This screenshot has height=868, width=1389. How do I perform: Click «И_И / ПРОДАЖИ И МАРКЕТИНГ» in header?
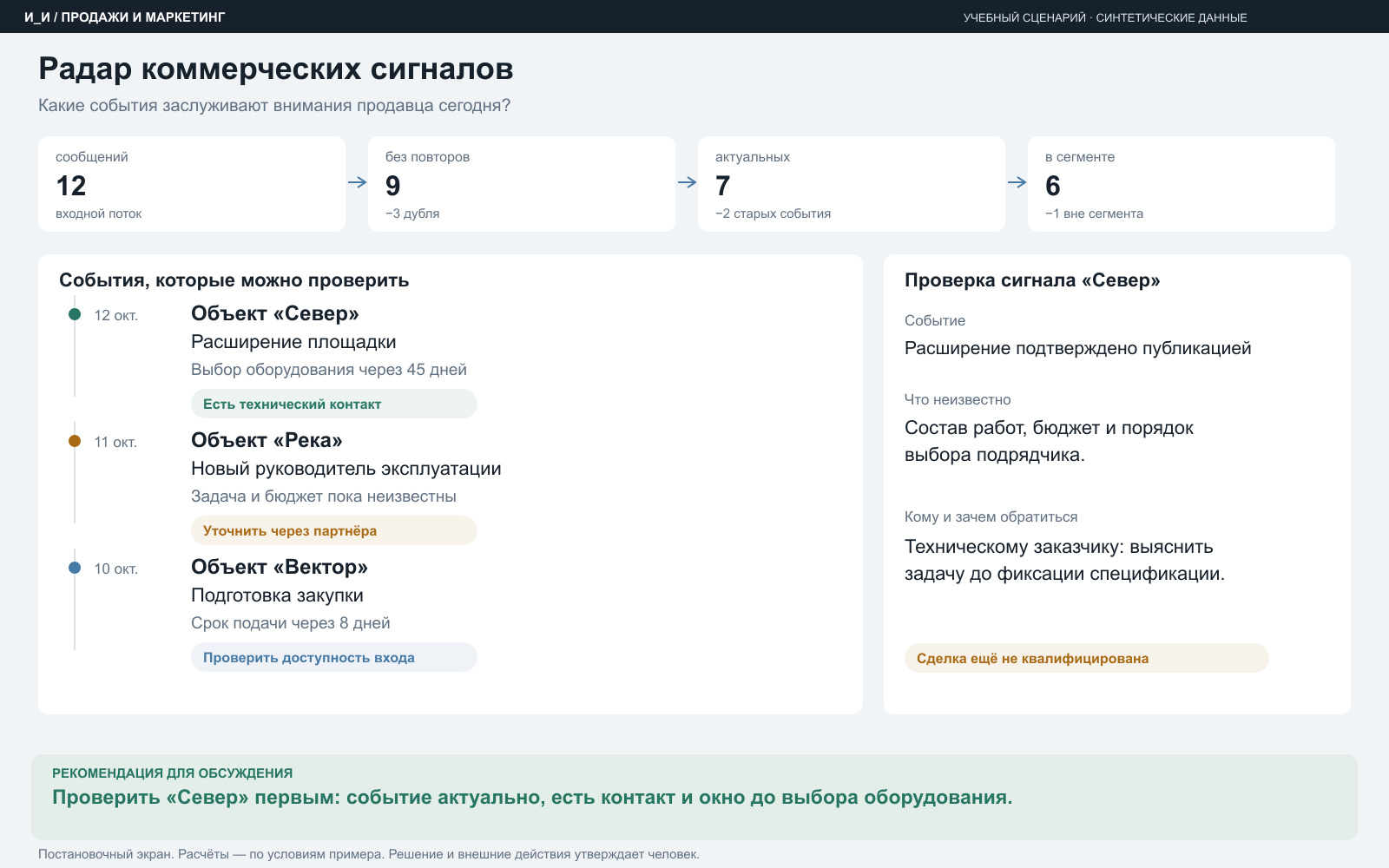[124, 17]
